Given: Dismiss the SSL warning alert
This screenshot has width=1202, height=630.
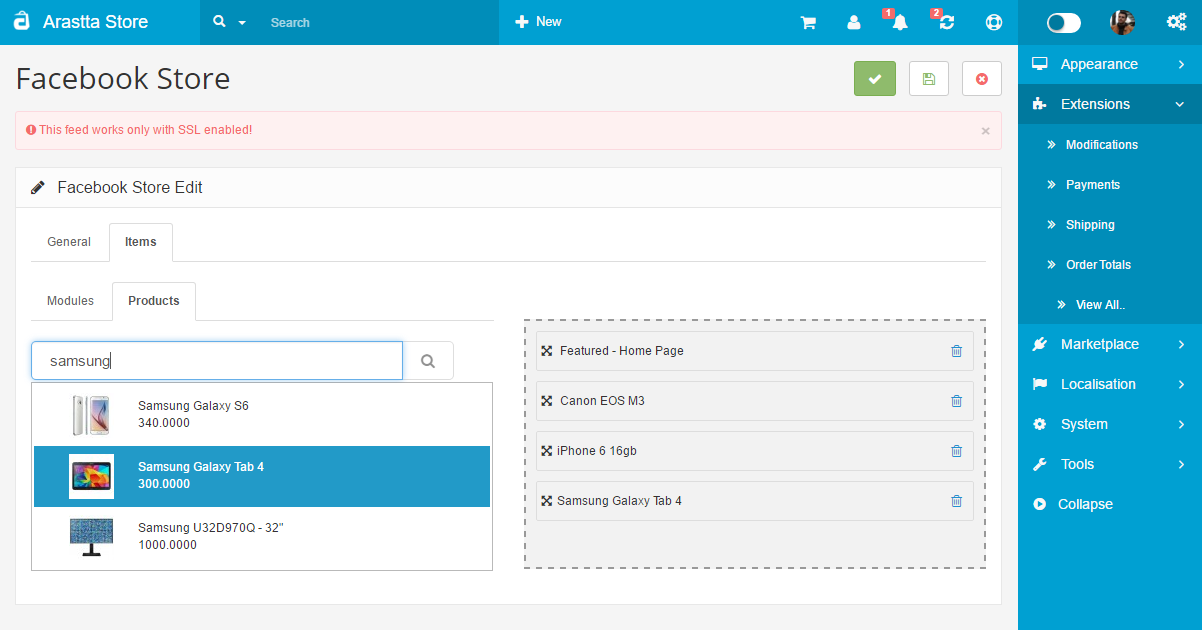Looking at the screenshot, I should tap(985, 131).
